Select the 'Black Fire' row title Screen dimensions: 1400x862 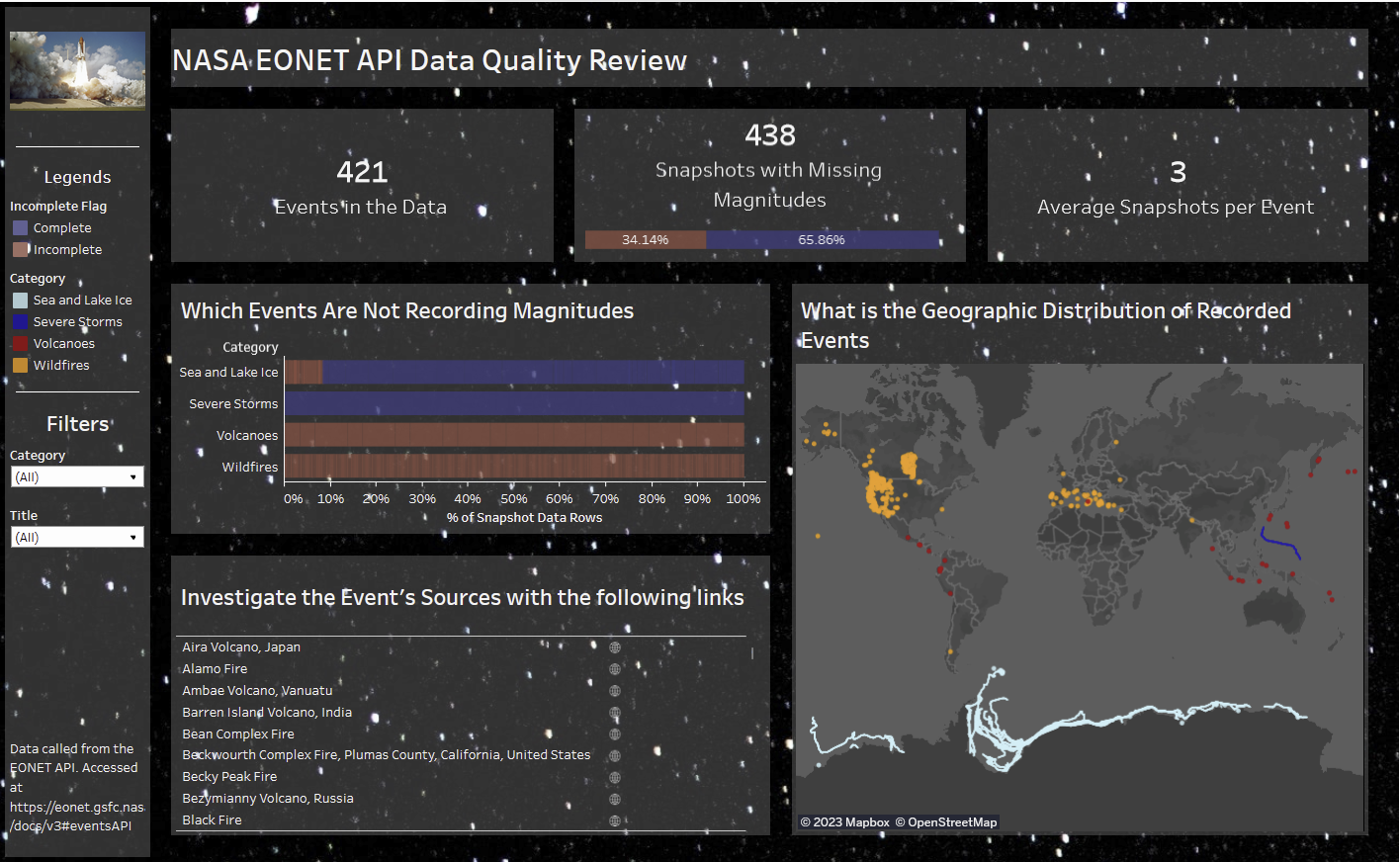click(212, 820)
